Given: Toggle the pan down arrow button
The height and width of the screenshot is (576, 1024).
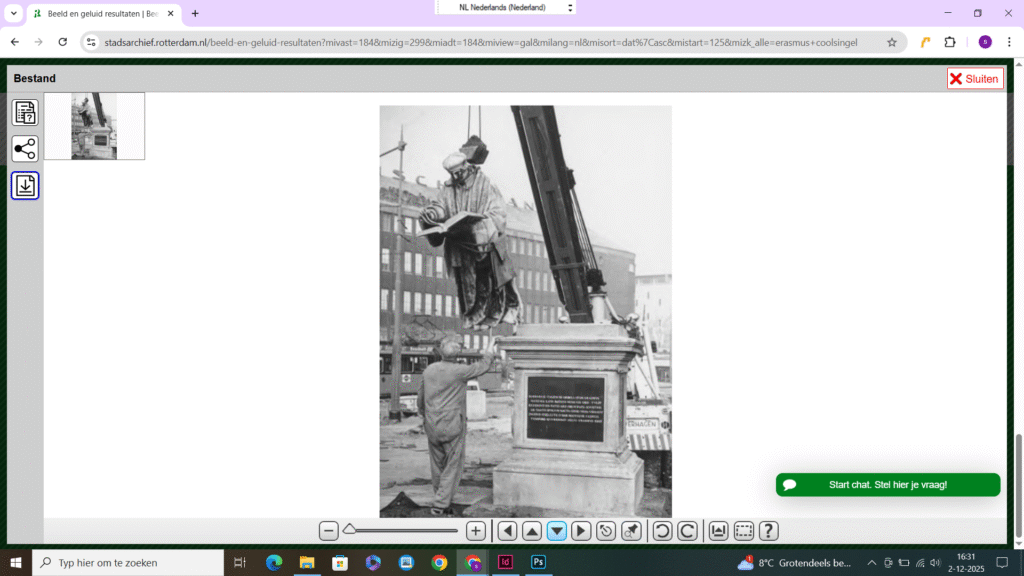Looking at the screenshot, I should [x=557, y=531].
